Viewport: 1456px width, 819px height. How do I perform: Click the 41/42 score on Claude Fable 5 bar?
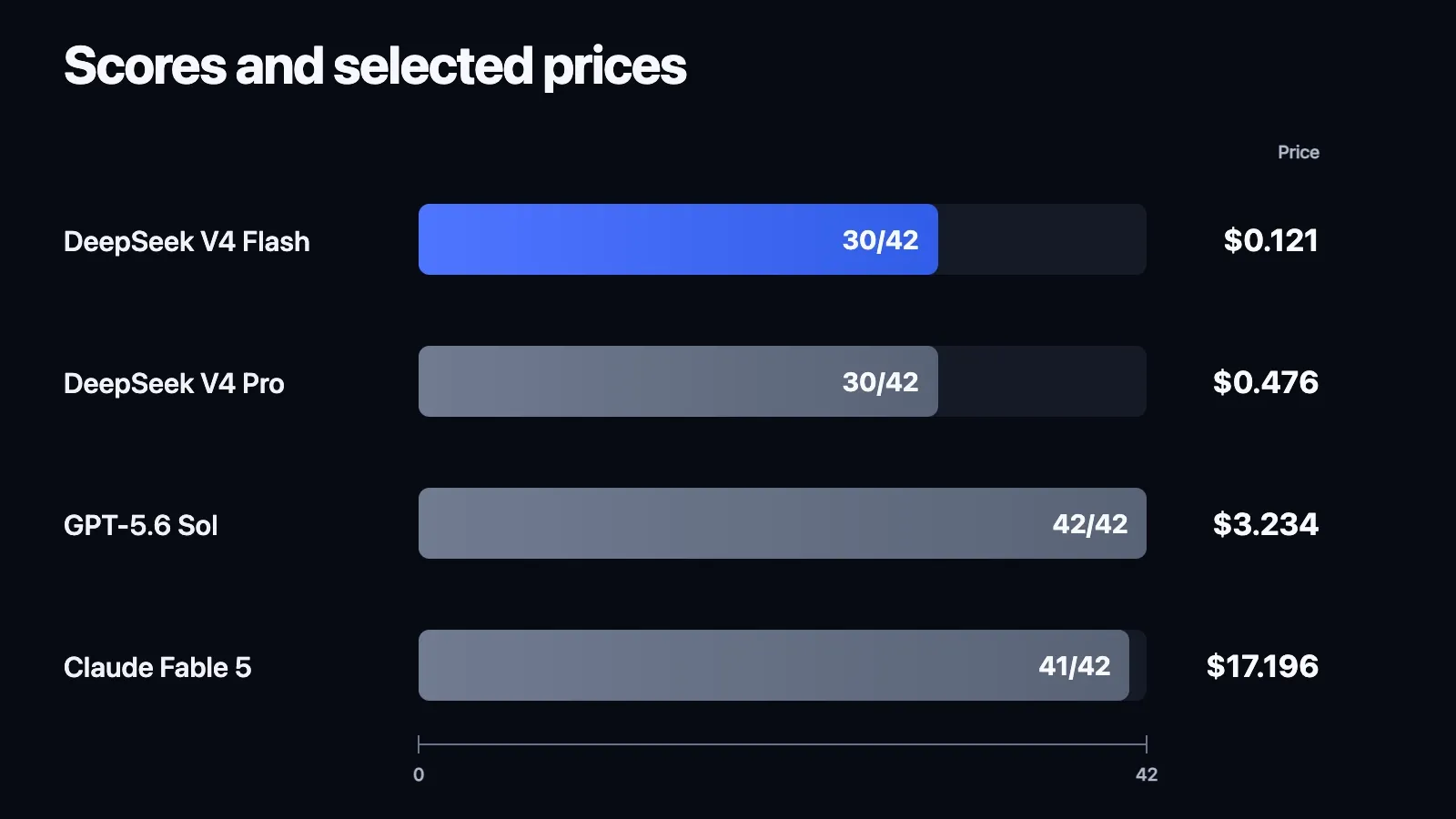(1074, 666)
